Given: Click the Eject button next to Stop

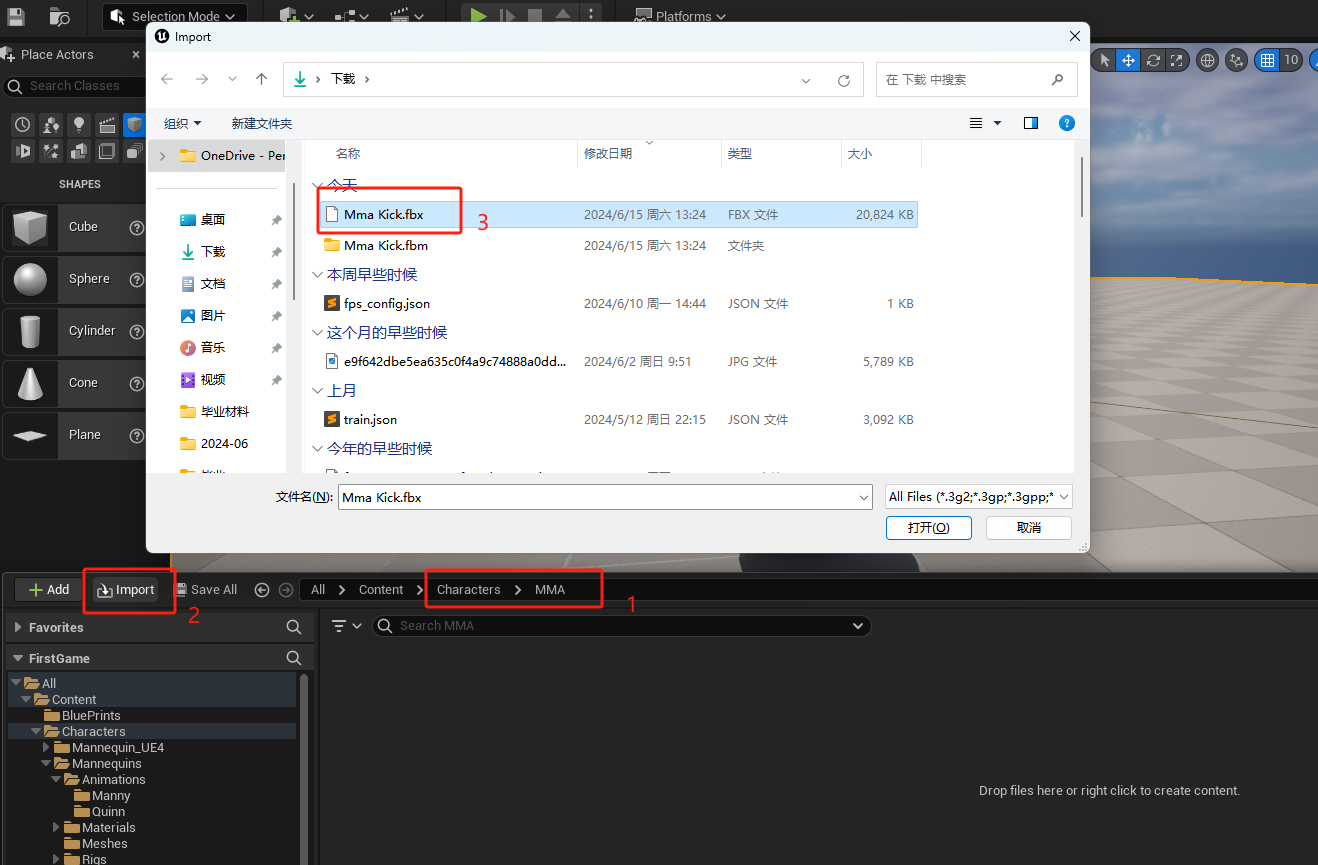Looking at the screenshot, I should point(563,16).
